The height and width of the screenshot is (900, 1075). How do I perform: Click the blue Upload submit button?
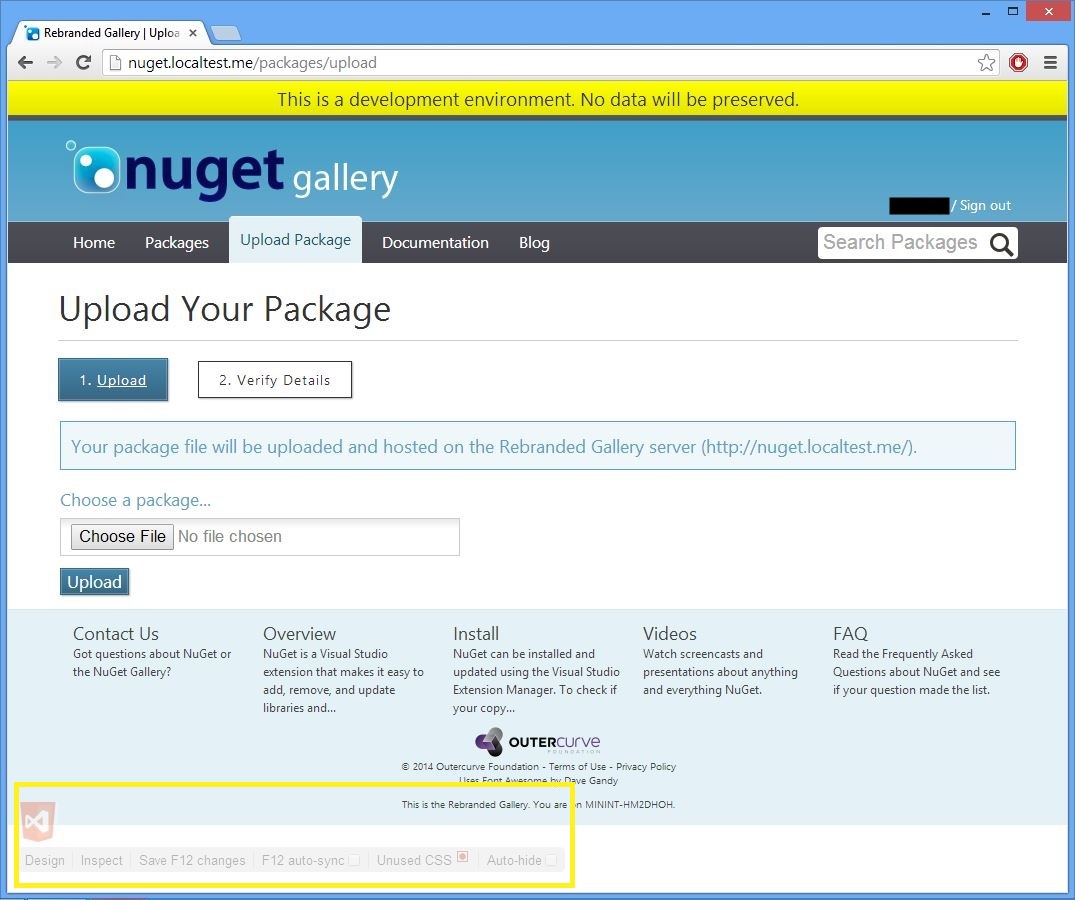[x=95, y=582]
